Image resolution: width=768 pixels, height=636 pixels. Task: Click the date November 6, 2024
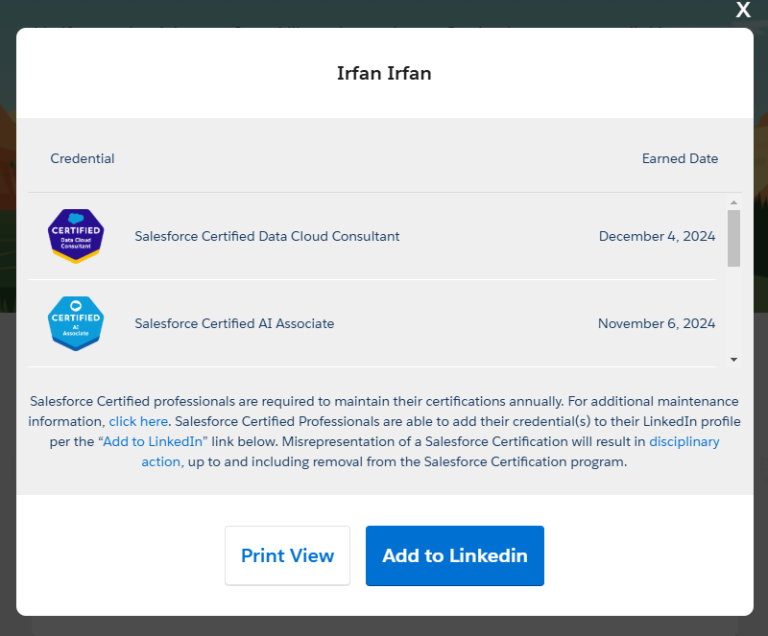pos(656,323)
